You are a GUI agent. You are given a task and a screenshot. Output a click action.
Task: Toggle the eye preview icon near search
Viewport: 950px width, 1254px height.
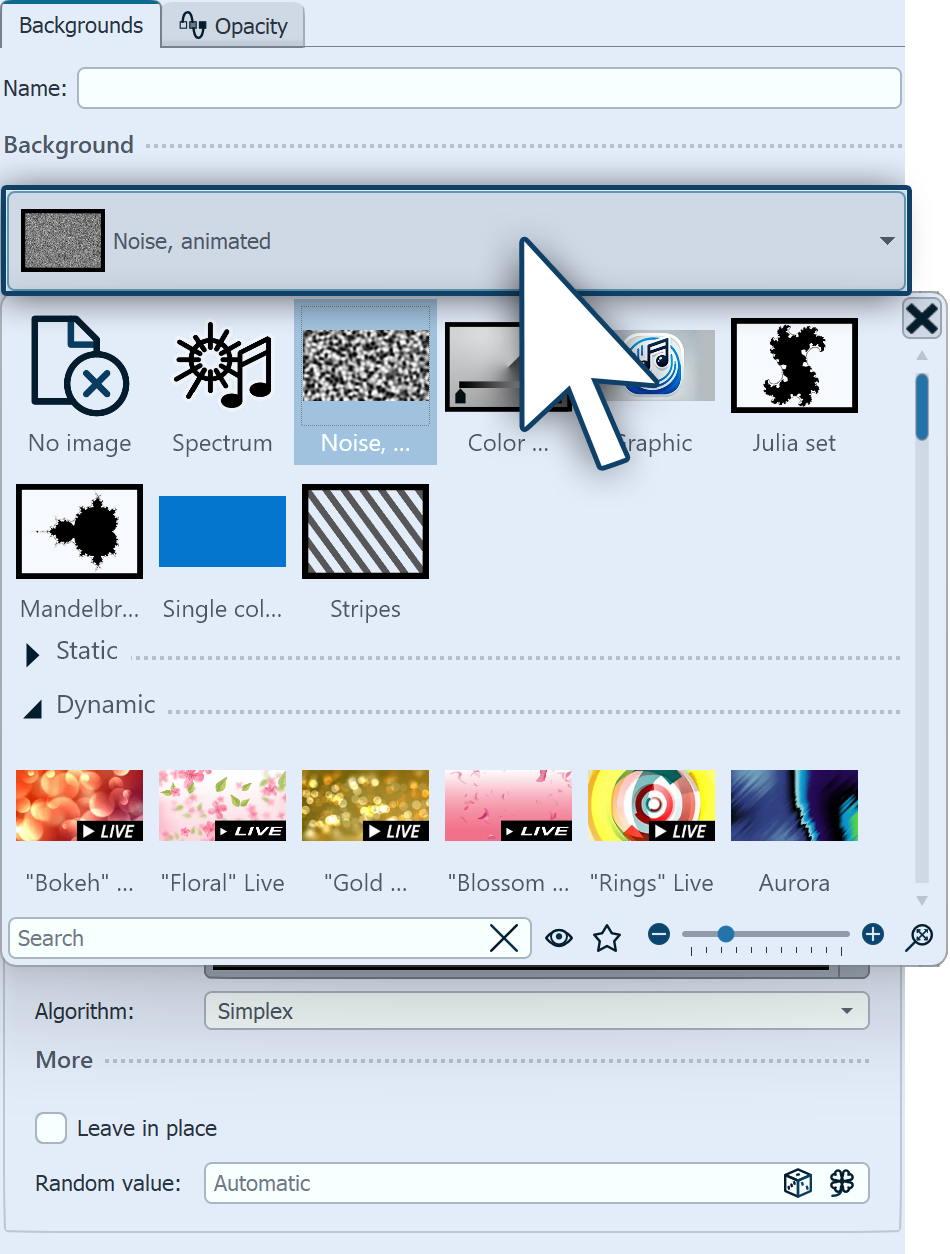tap(559, 937)
